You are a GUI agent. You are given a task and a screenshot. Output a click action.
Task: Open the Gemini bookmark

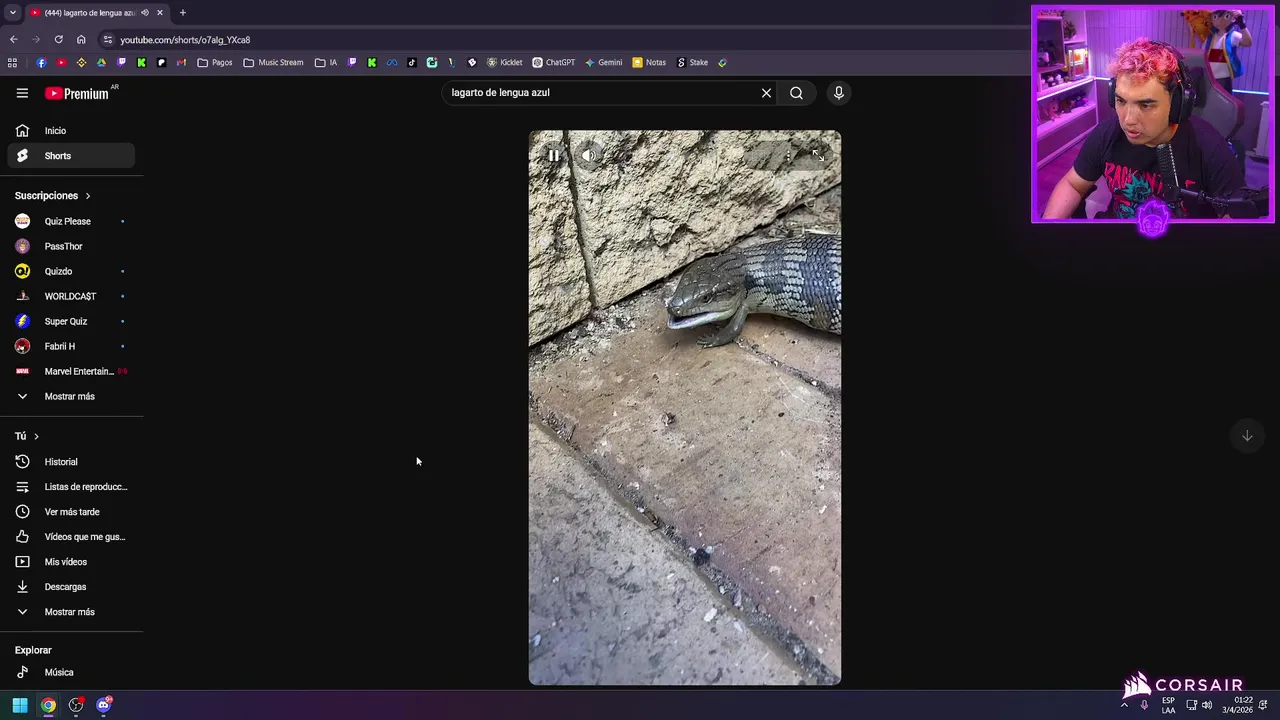pos(604,62)
